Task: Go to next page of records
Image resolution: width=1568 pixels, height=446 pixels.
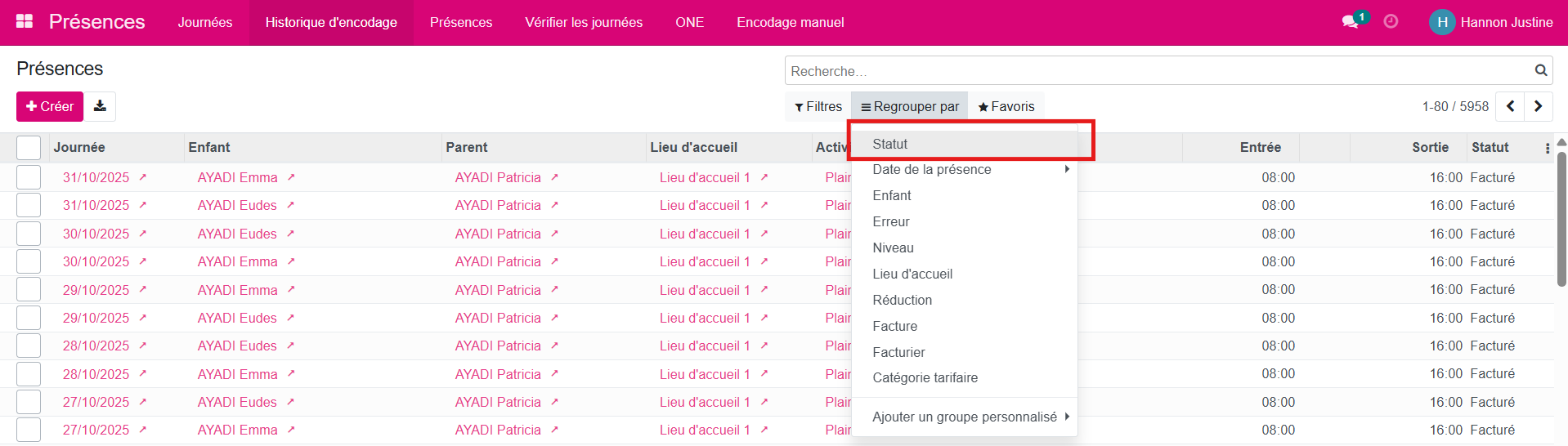Action: [x=1538, y=106]
